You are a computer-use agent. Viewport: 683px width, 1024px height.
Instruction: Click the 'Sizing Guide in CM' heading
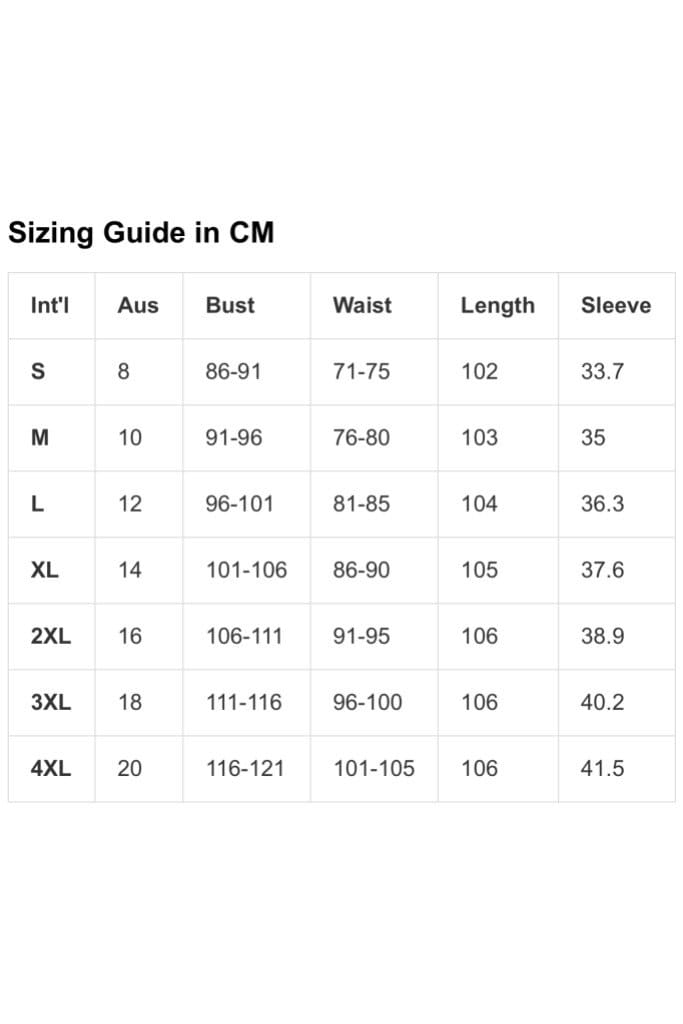pyautogui.click(x=141, y=232)
